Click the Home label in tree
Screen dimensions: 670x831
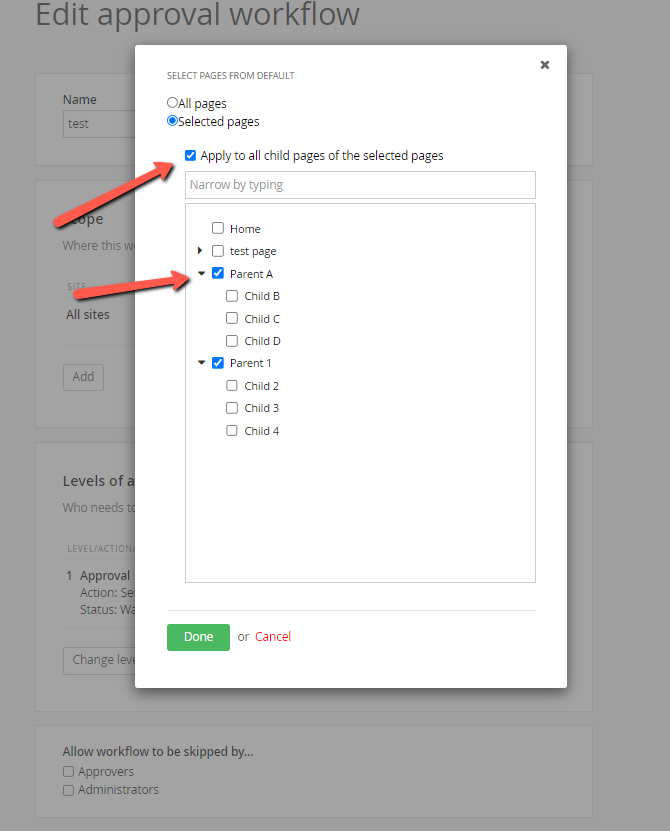coord(245,229)
